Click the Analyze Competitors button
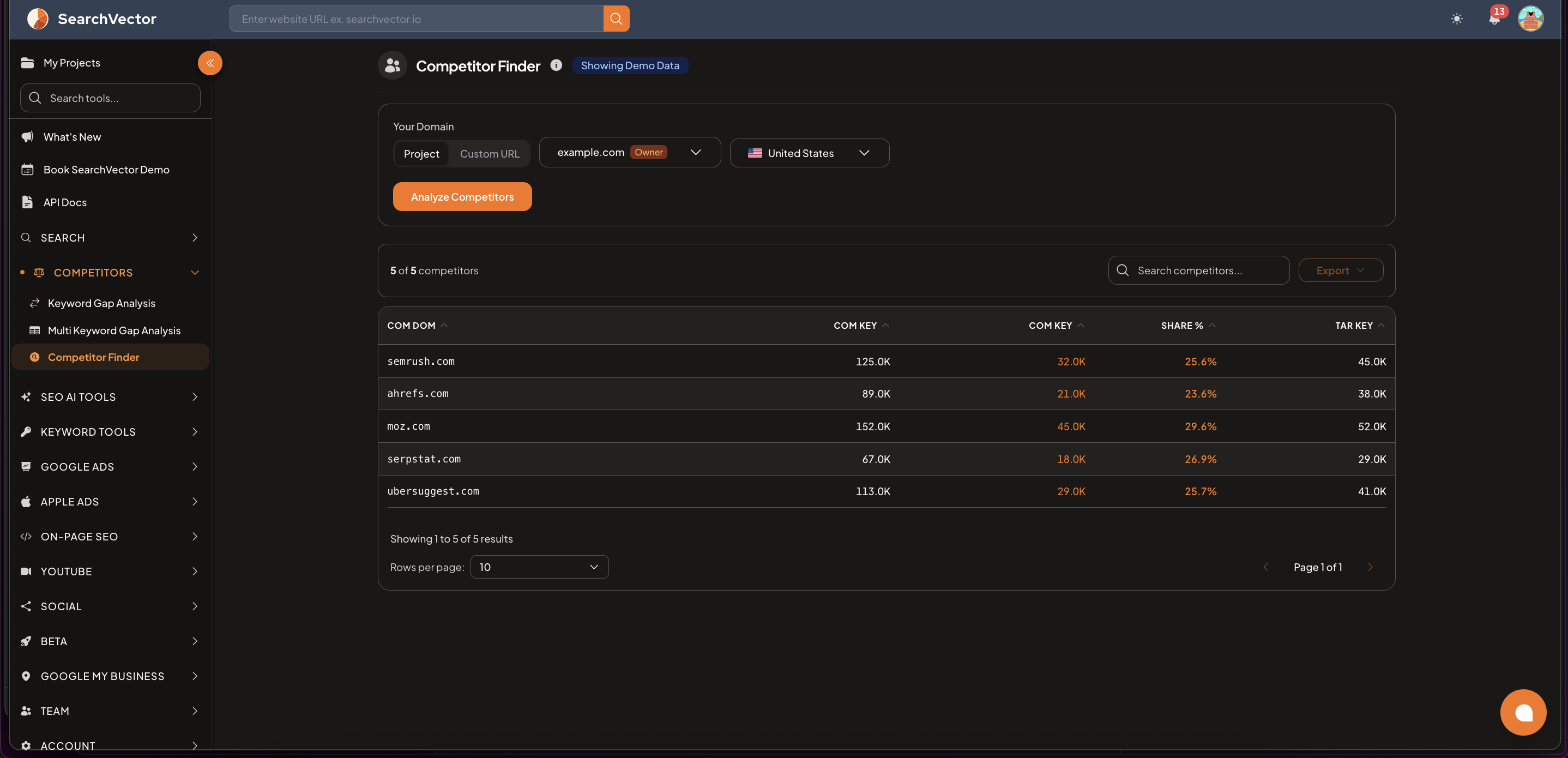The height and width of the screenshot is (758, 1568). (462, 197)
